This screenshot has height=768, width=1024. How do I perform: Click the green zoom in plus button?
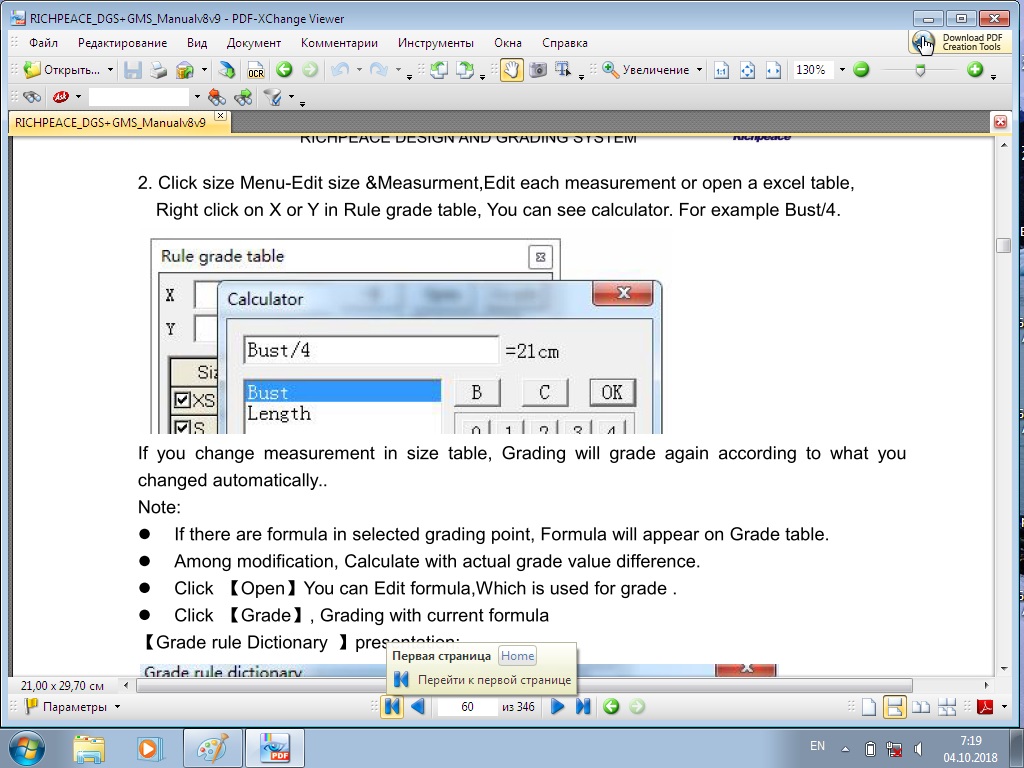tap(975, 69)
